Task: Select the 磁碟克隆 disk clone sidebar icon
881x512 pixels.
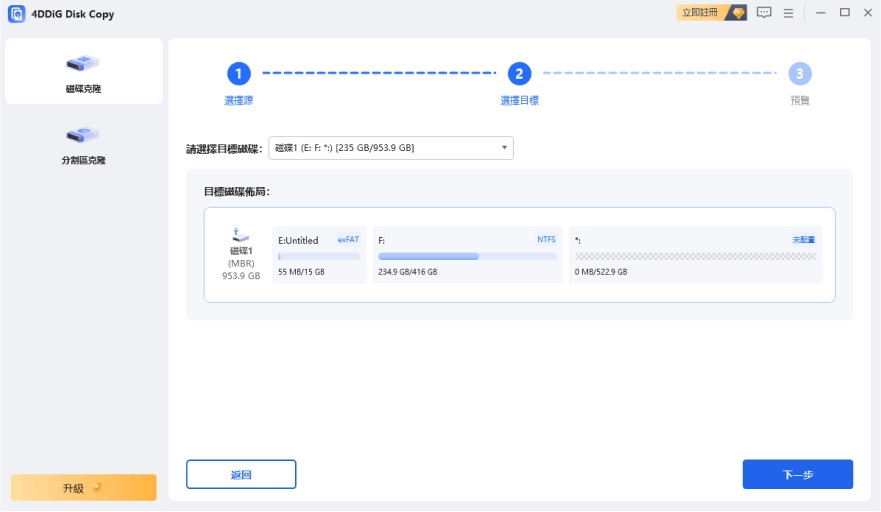Action: (83, 64)
